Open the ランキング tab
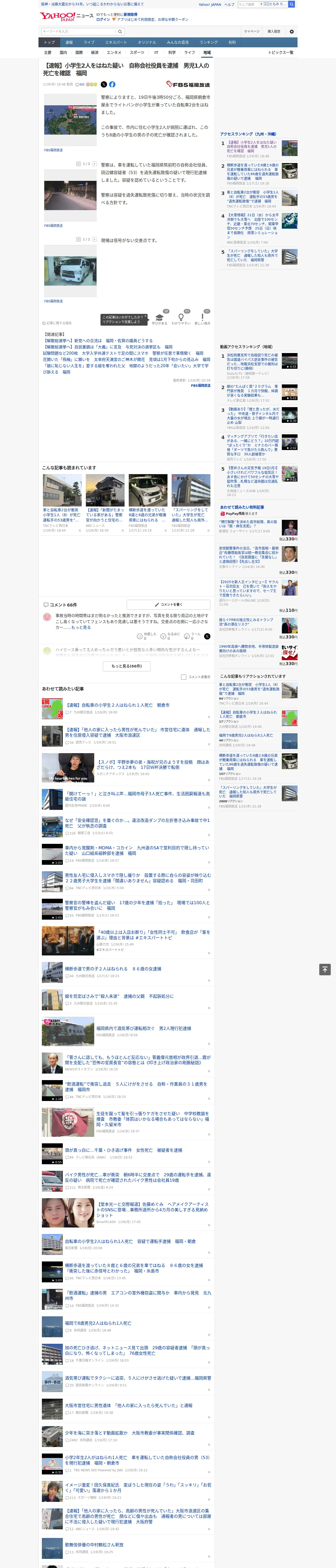 pyautogui.click(x=209, y=43)
